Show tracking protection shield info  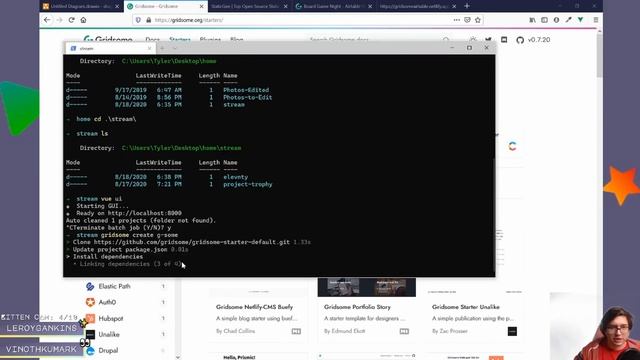click(138, 20)
